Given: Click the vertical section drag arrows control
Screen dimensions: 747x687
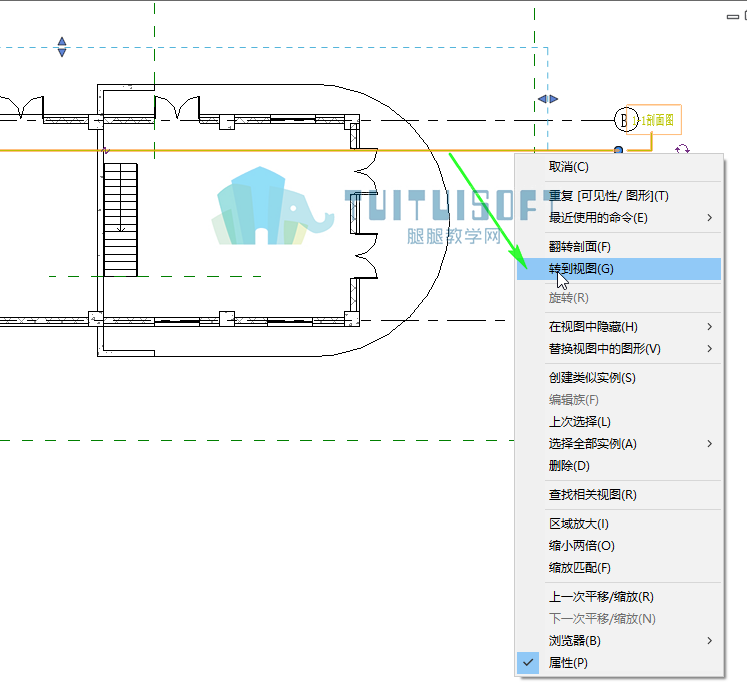Looking at the screenshot, I should click(62, 47).
